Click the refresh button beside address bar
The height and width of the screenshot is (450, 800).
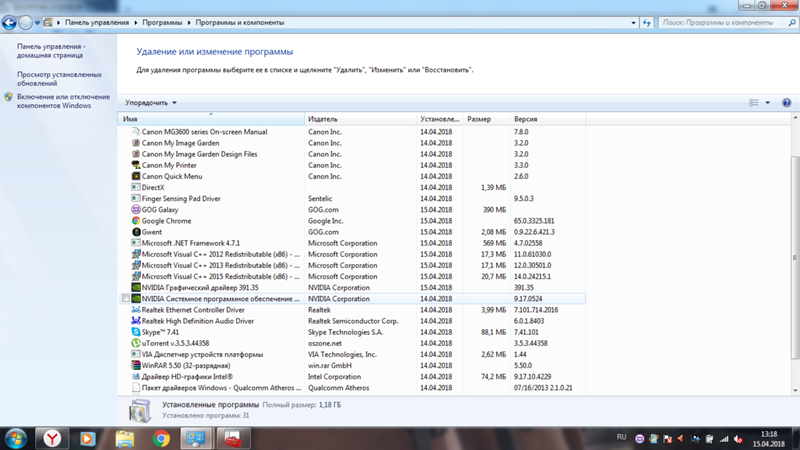pyautogui.click(x=646, y=22)
